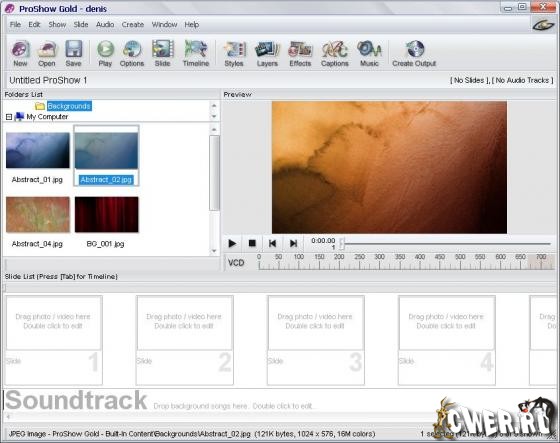Click folder list scroll down arrow
This screenshot has height=443, width=560.
point(214,116)
